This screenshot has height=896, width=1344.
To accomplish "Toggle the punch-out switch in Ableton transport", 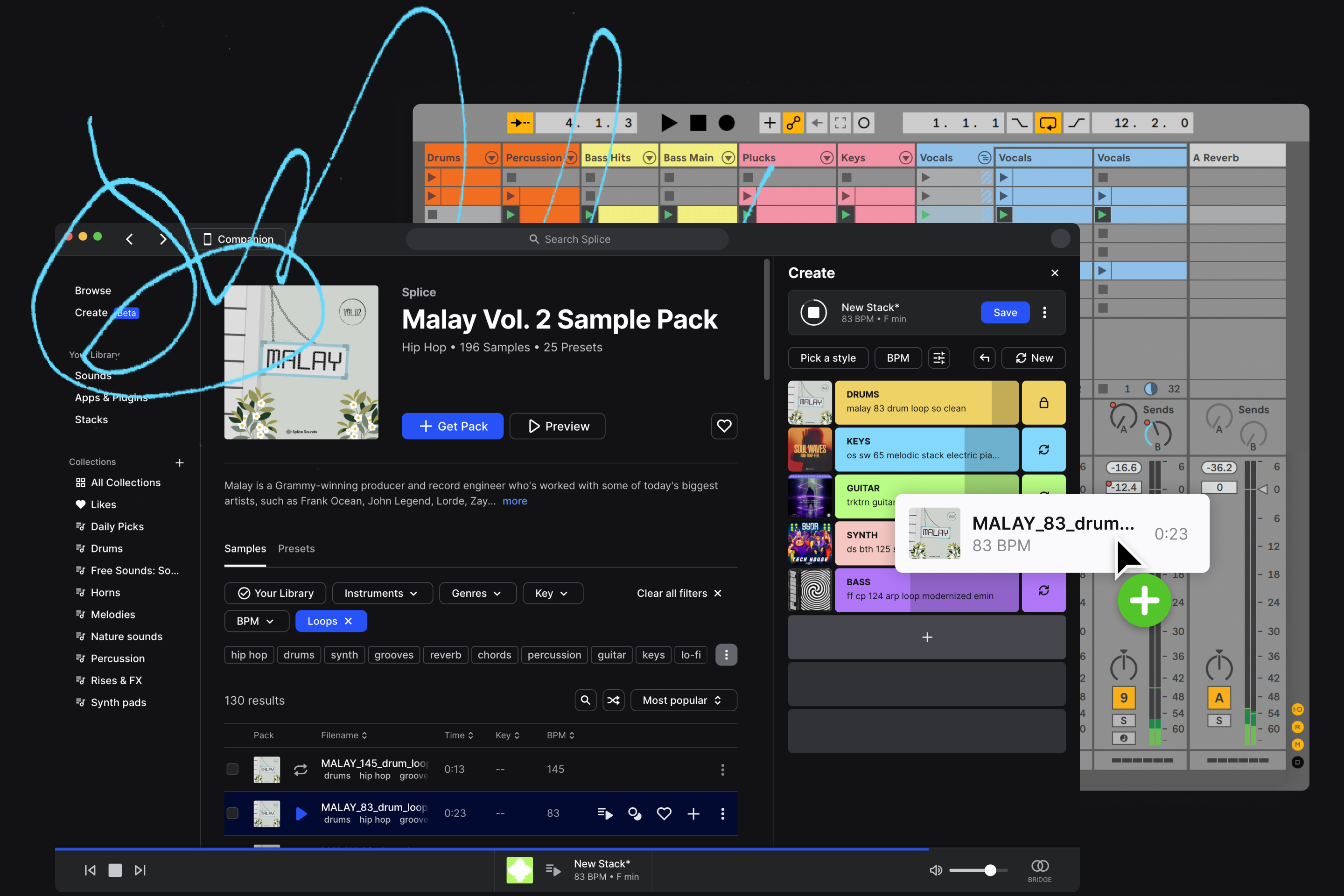I will coord(1077,123).
